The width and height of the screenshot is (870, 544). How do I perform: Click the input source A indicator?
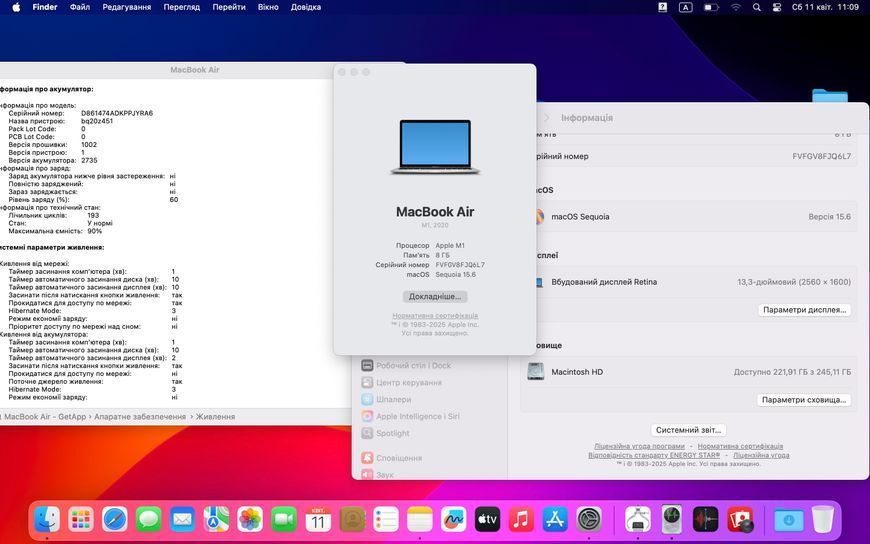point(686,7)
